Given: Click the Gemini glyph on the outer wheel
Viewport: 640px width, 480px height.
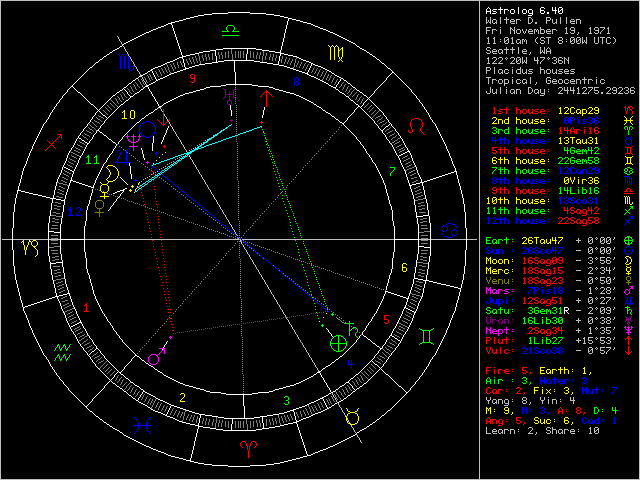Looking at the screenshot, I should click(427, 337).
